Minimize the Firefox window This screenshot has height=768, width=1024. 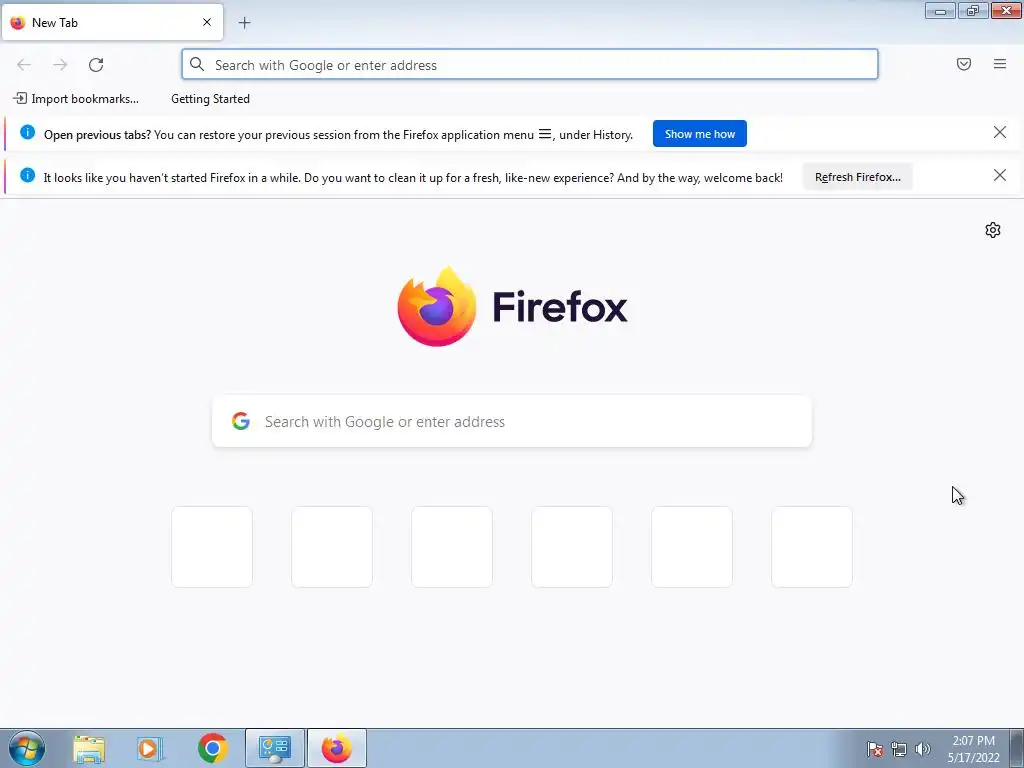940,10
